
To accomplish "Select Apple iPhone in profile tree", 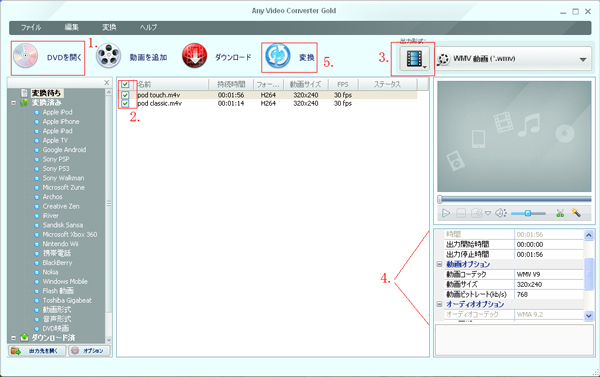I will coord(61,122).
